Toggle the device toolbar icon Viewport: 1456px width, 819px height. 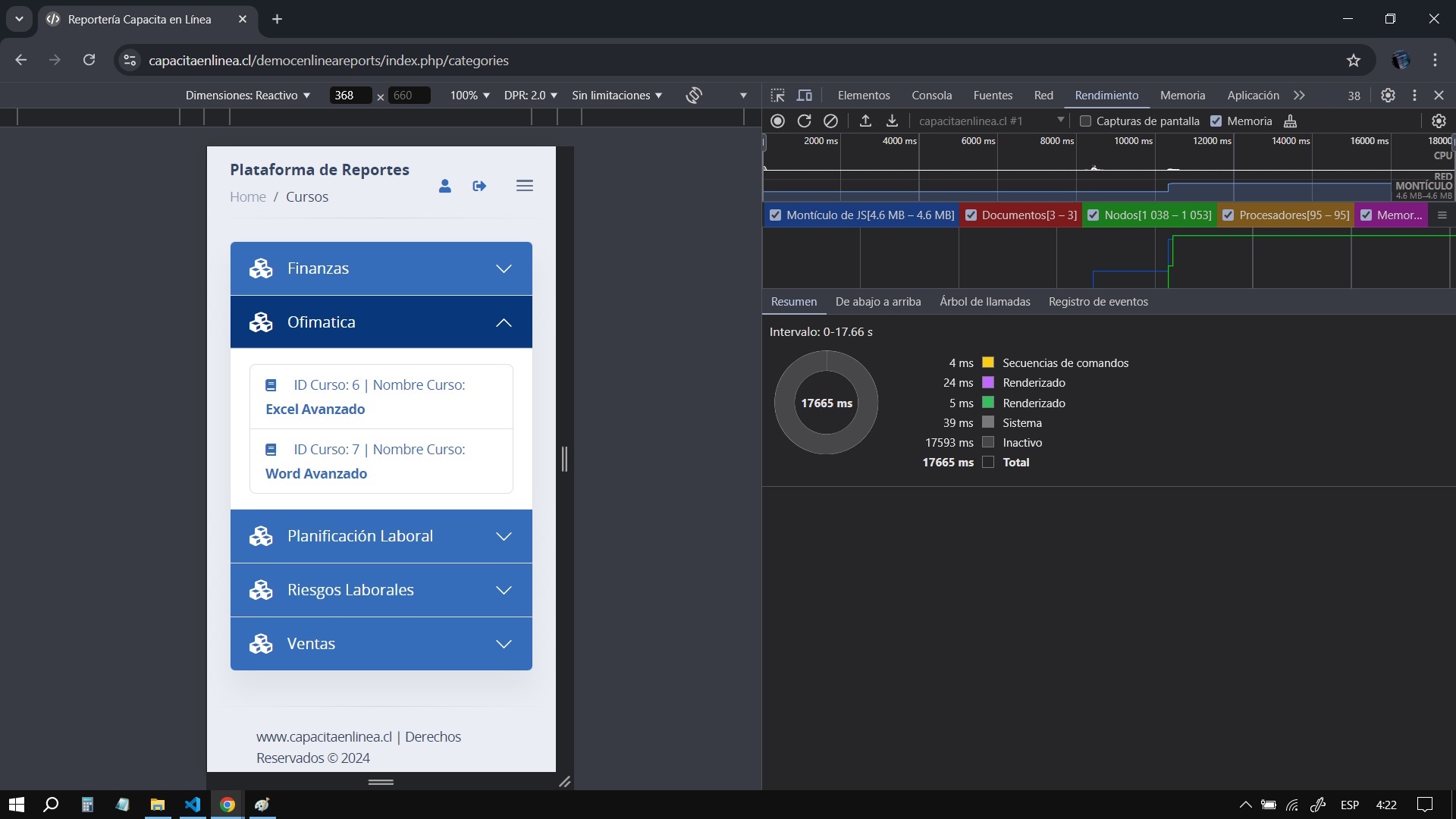click(805, 95)
